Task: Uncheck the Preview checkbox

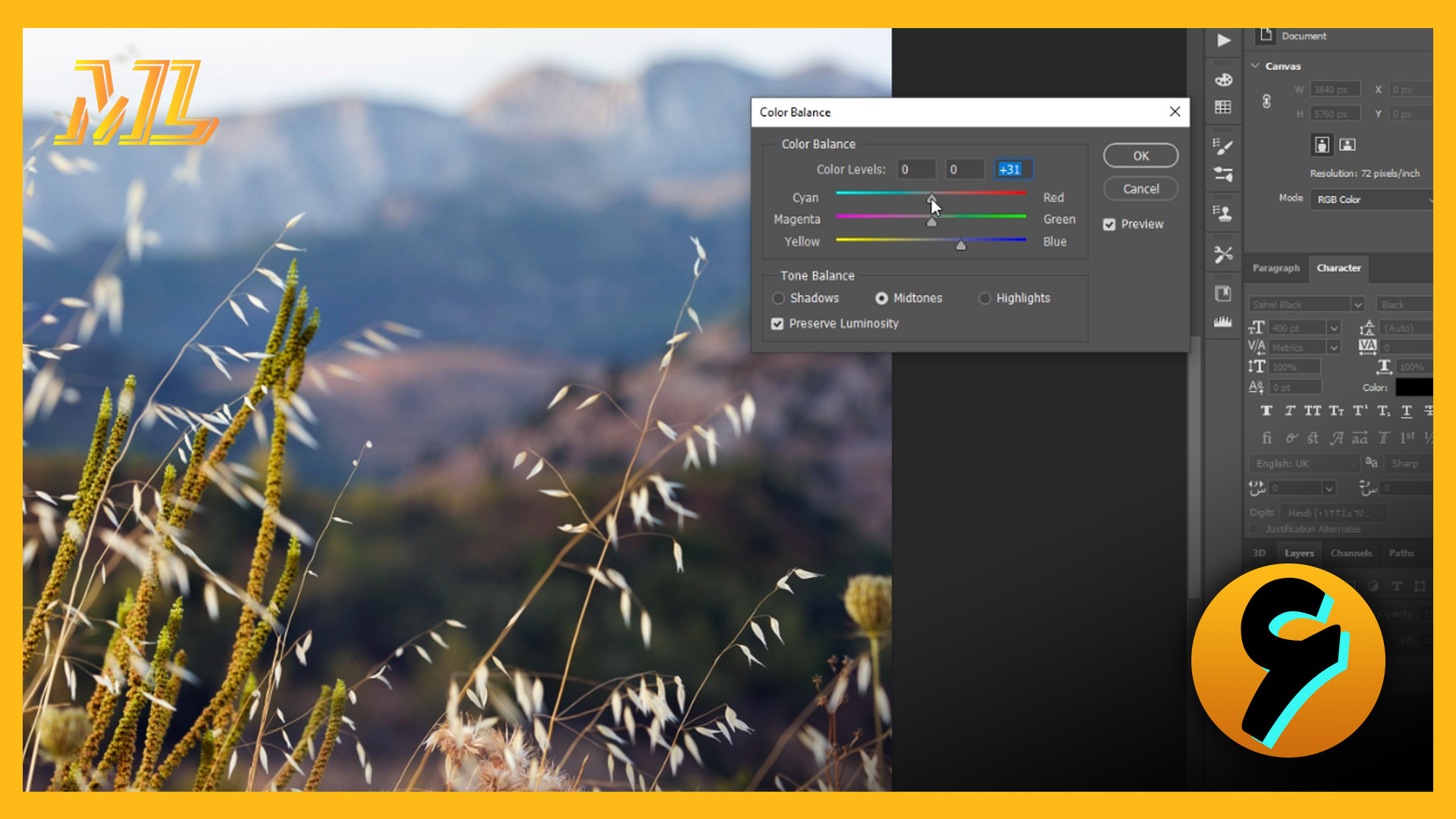Action: pos(1109,224)
